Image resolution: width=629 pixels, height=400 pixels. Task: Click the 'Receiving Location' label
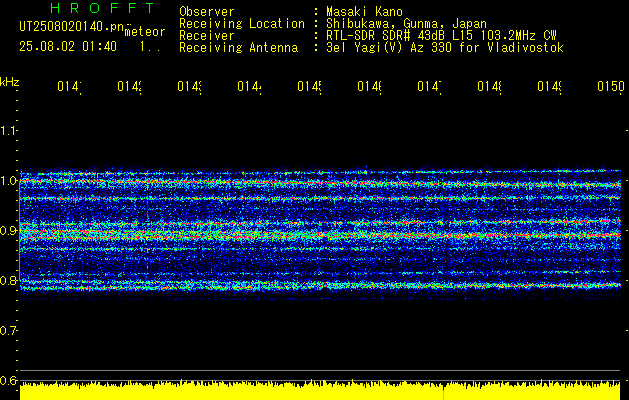click(242, 24)
